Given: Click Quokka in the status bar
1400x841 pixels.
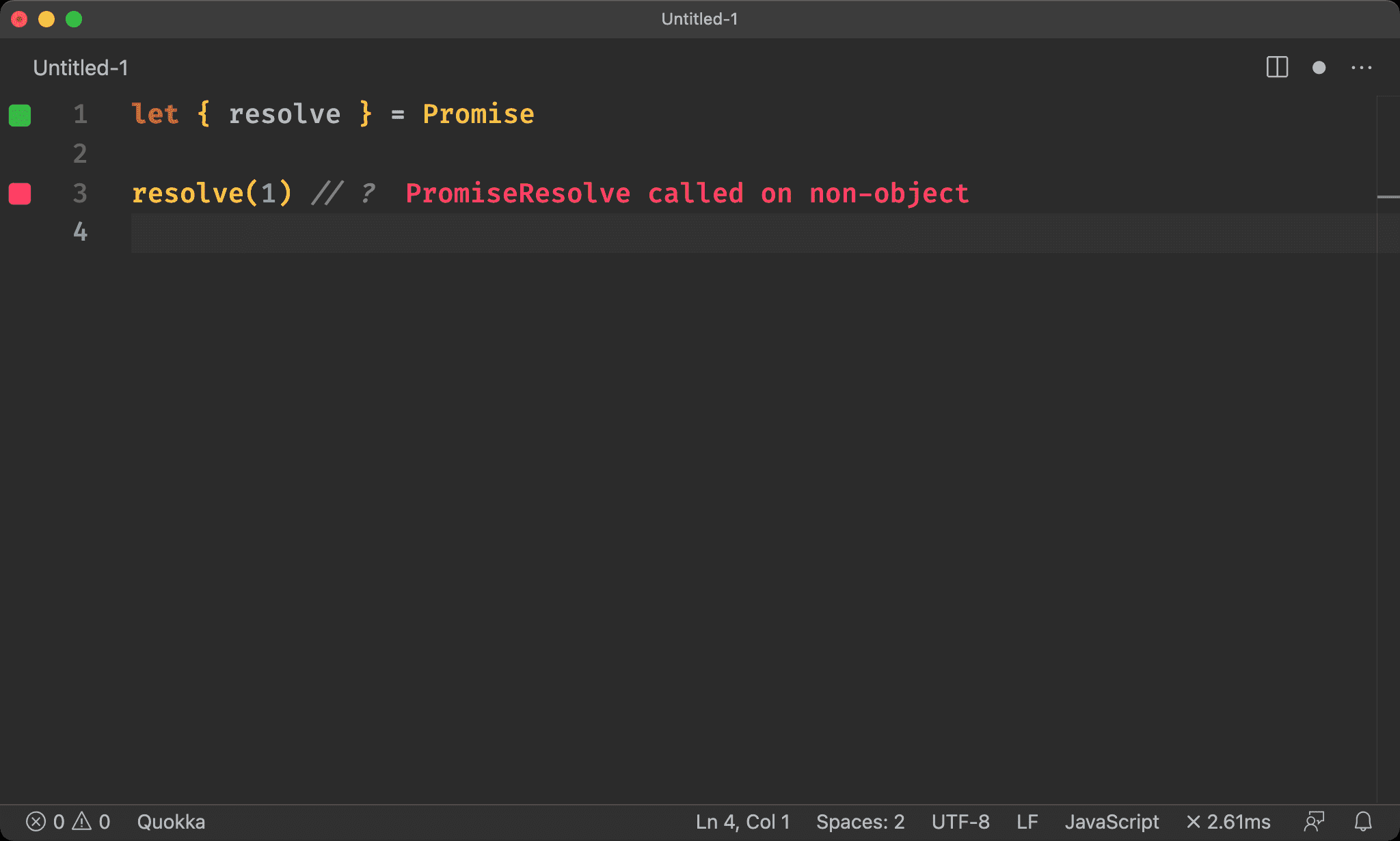Looking at the screenshot, I should coord(171,821).
